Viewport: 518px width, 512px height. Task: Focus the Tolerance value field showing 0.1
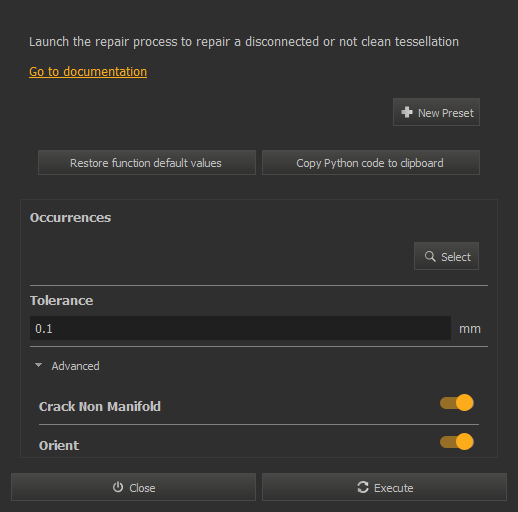(x=240, y=328)
